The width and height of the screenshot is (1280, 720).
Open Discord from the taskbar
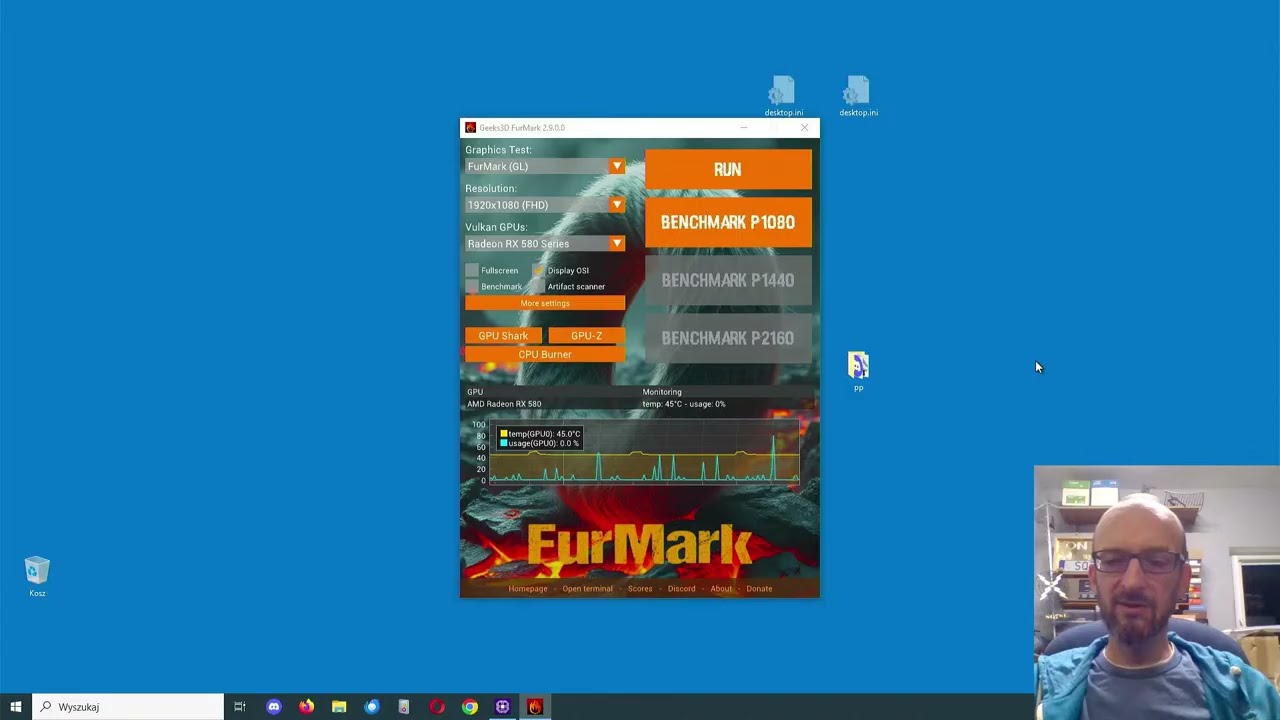(273, 707)
